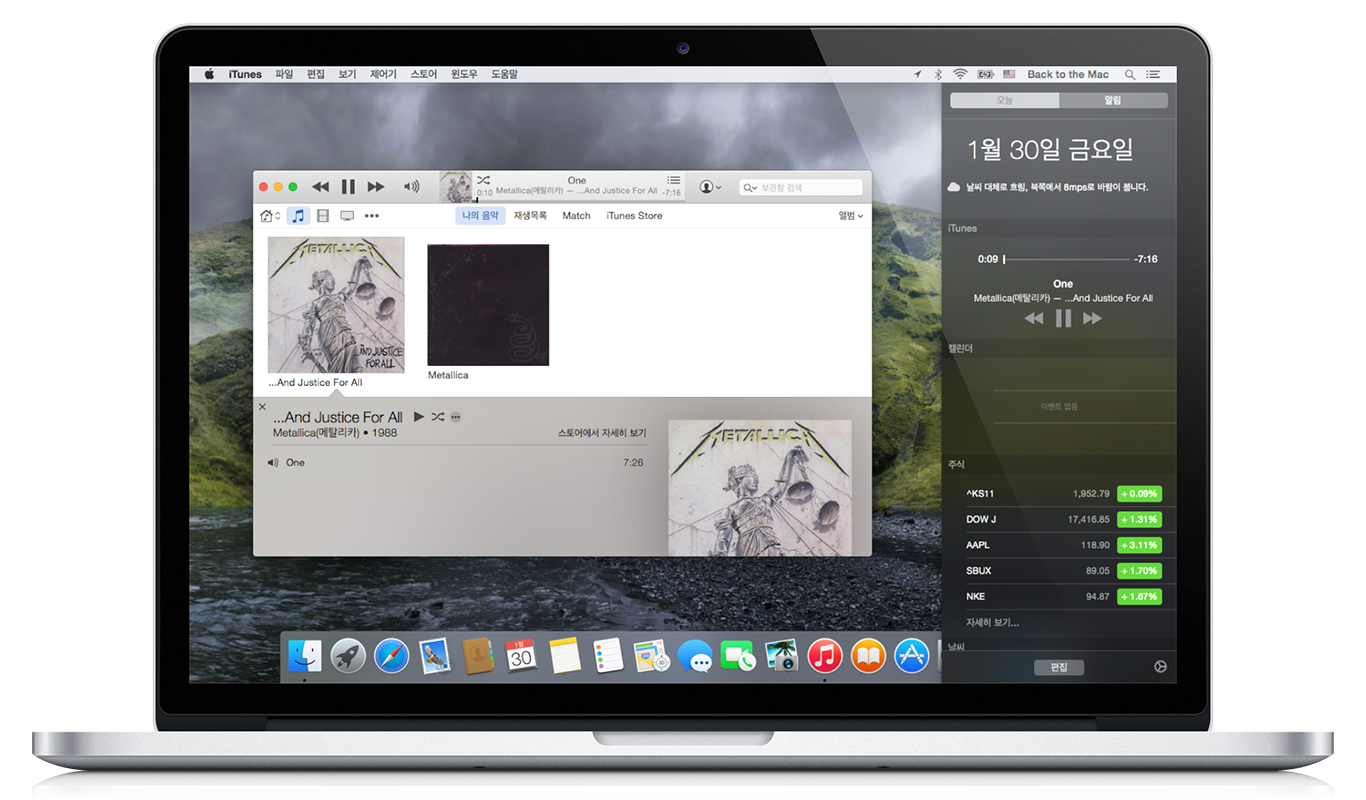Toggle the DOW J +1.31% change badge

click(x=1139, y=520)
